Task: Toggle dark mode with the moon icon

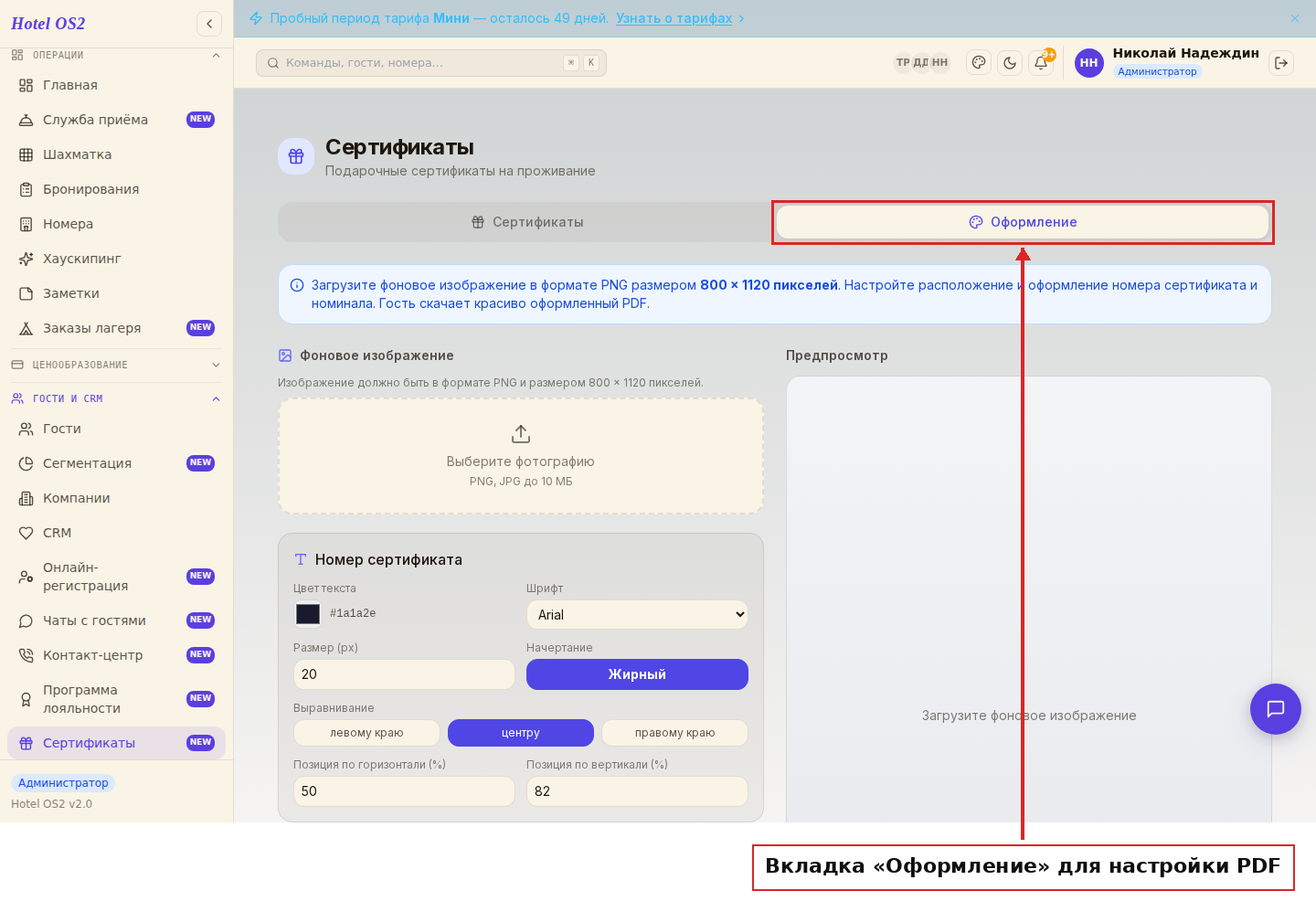Action: pos(1010,62)
